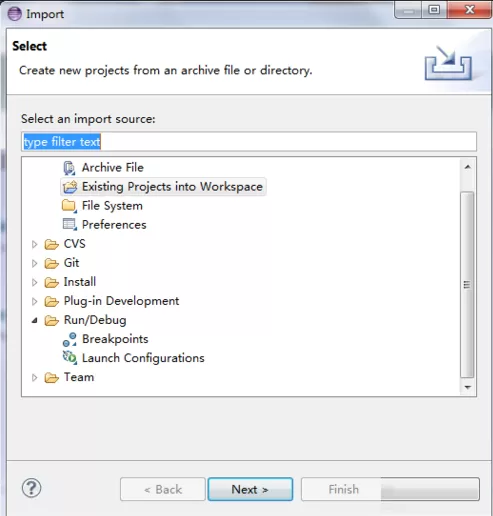Click the Back button

(163, 489)
